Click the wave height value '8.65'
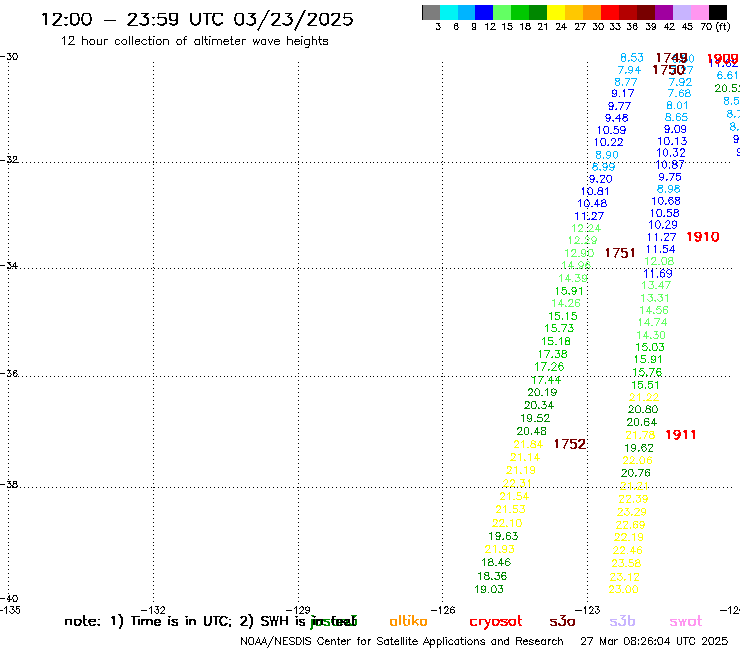 (676, 117)
